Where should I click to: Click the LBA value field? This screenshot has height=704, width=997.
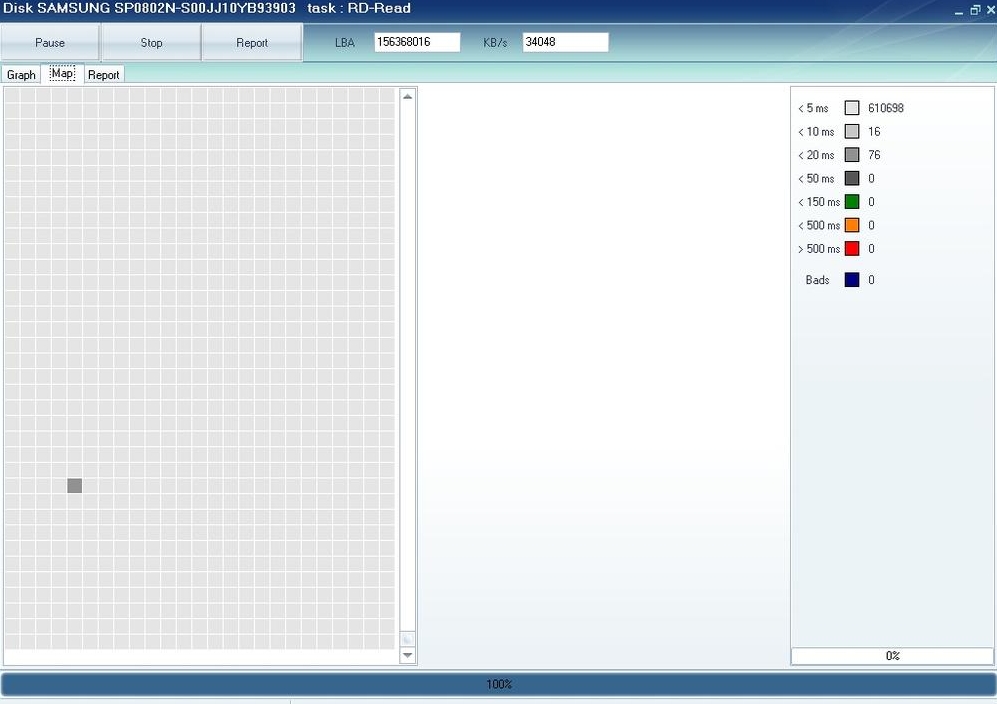tap(417, 42)
